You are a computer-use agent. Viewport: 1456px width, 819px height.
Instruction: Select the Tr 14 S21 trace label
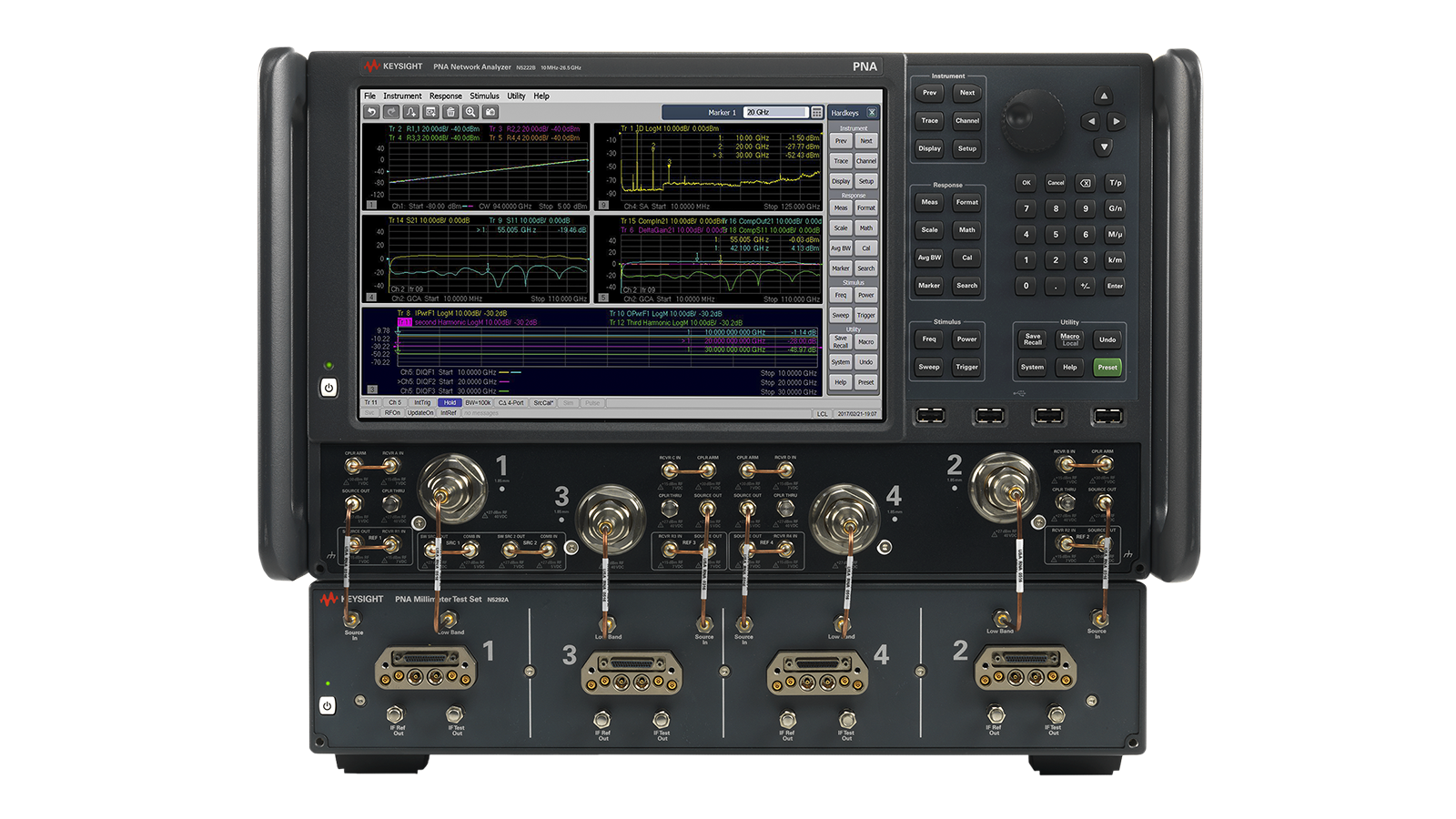429,220
